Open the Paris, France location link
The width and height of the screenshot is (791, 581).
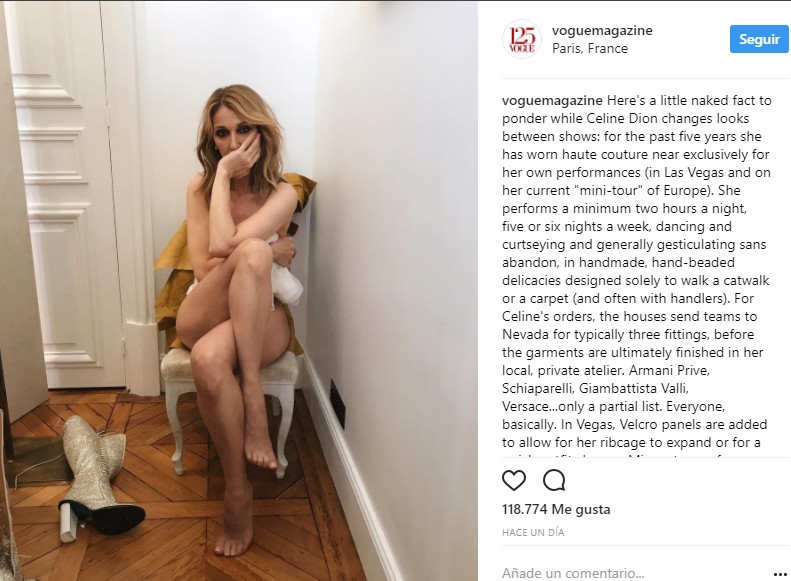coord(590,48)
